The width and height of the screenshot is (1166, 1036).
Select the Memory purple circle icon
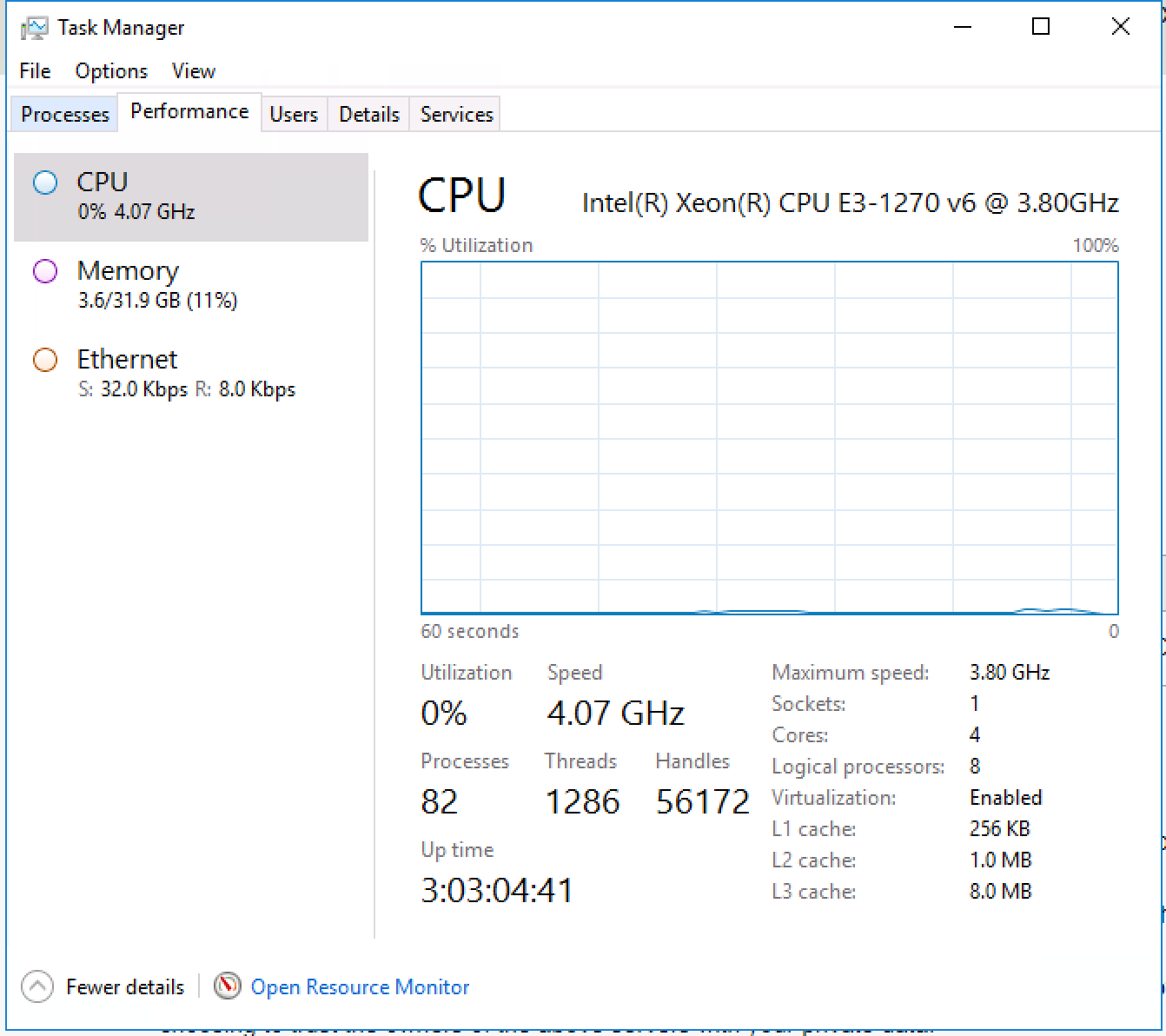(45, 271)
